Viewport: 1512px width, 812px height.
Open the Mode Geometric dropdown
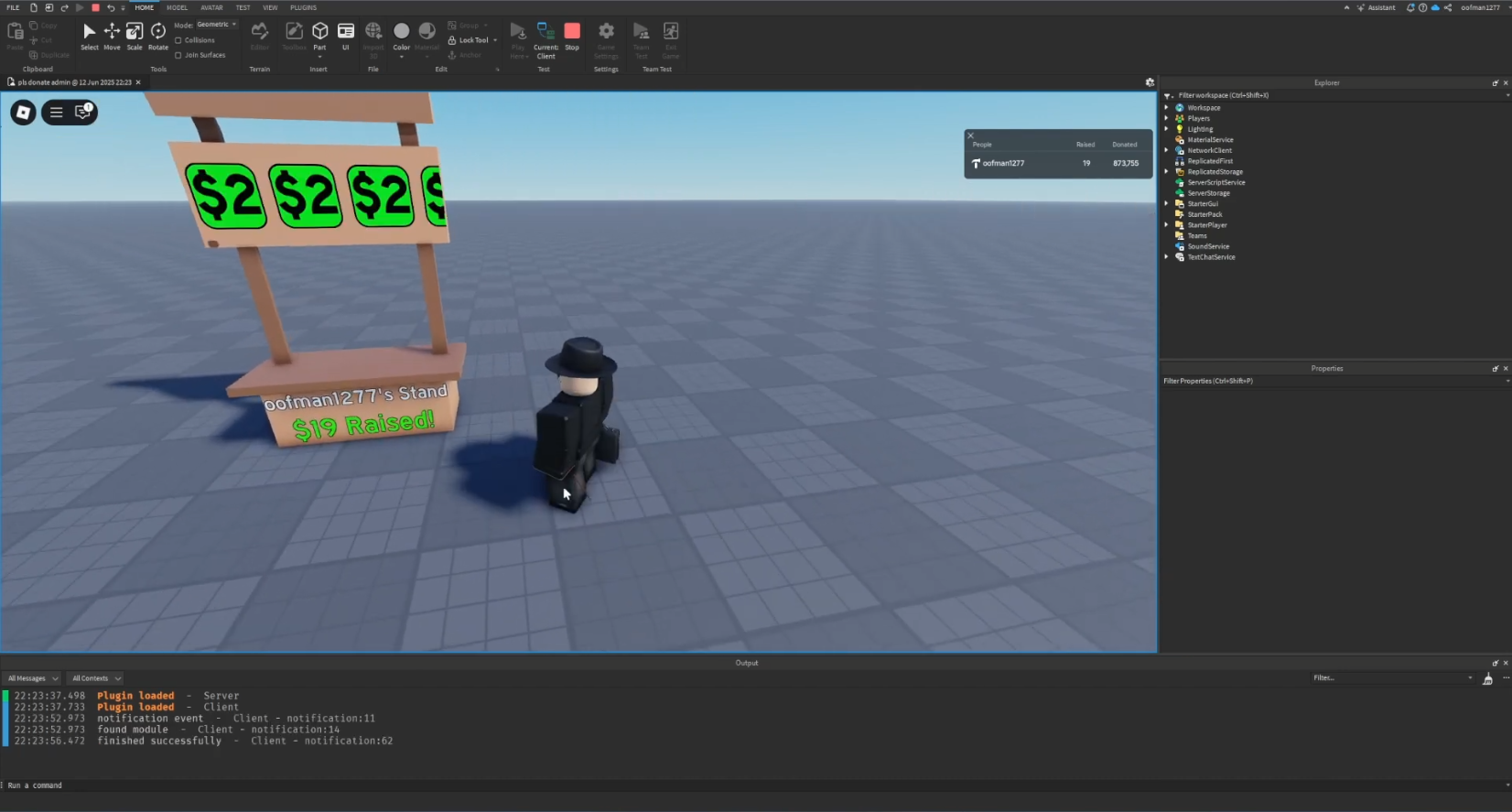tap(217, 25)
